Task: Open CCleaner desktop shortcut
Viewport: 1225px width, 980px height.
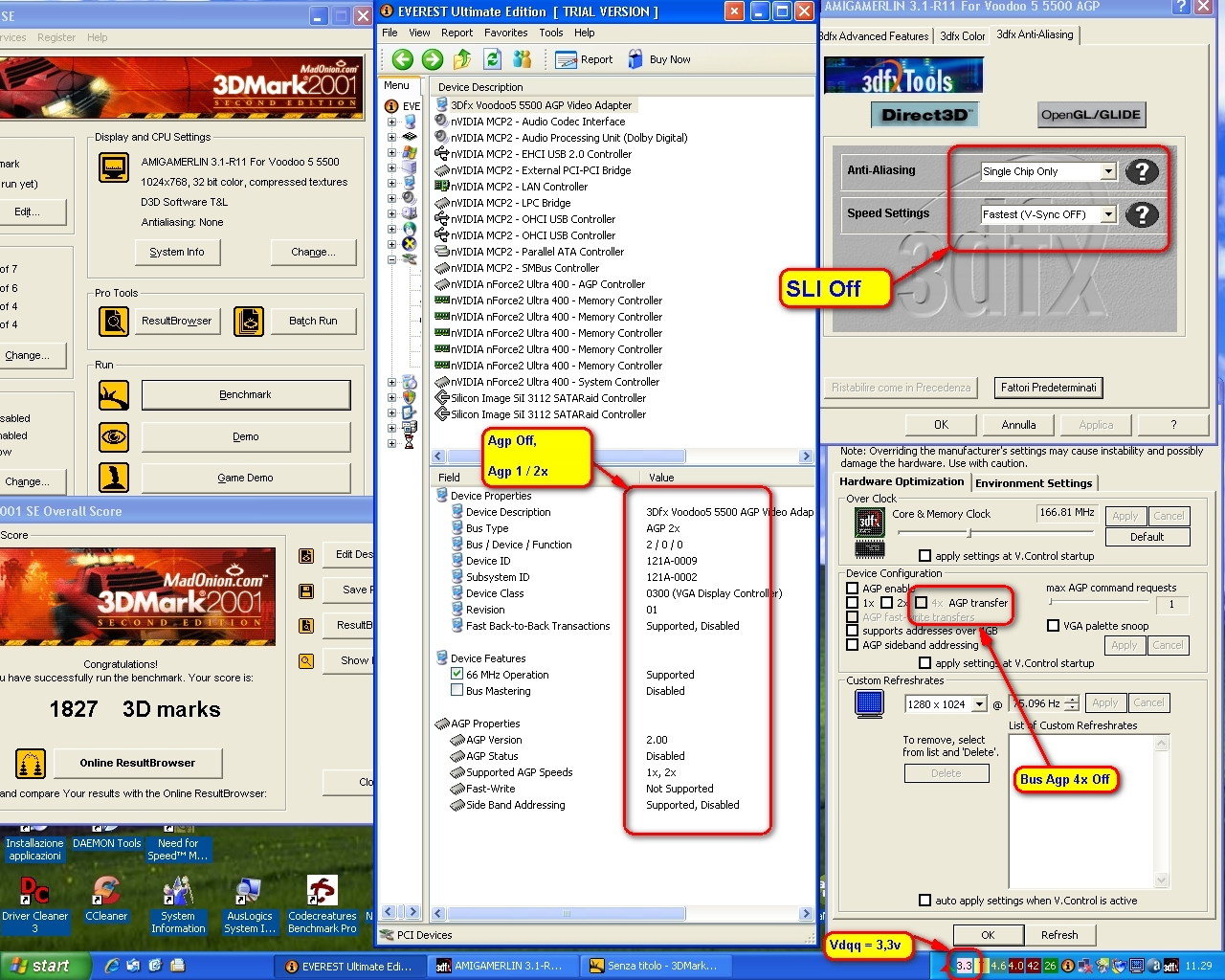Action: coord(105,900)
